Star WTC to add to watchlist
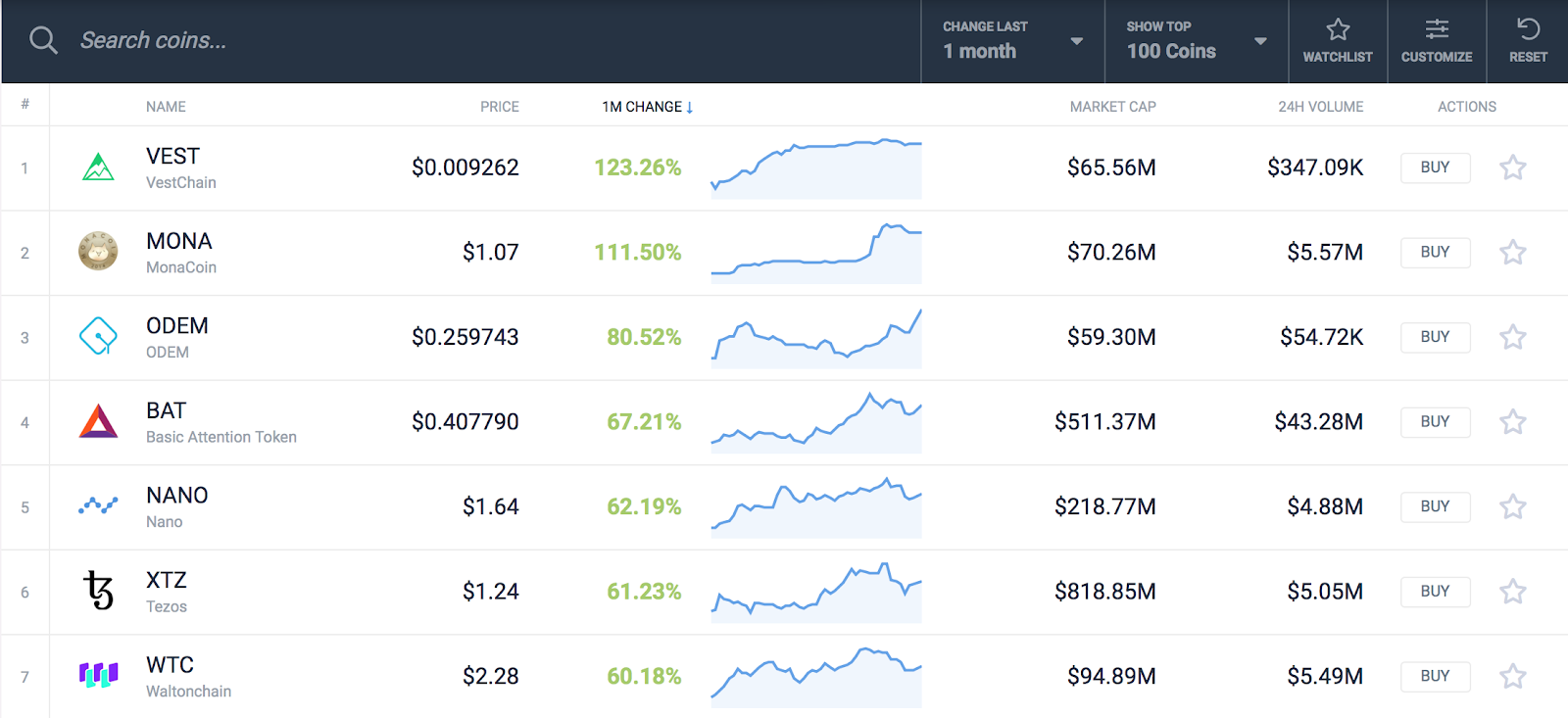1568x718 pixels. coord(1513,676)
